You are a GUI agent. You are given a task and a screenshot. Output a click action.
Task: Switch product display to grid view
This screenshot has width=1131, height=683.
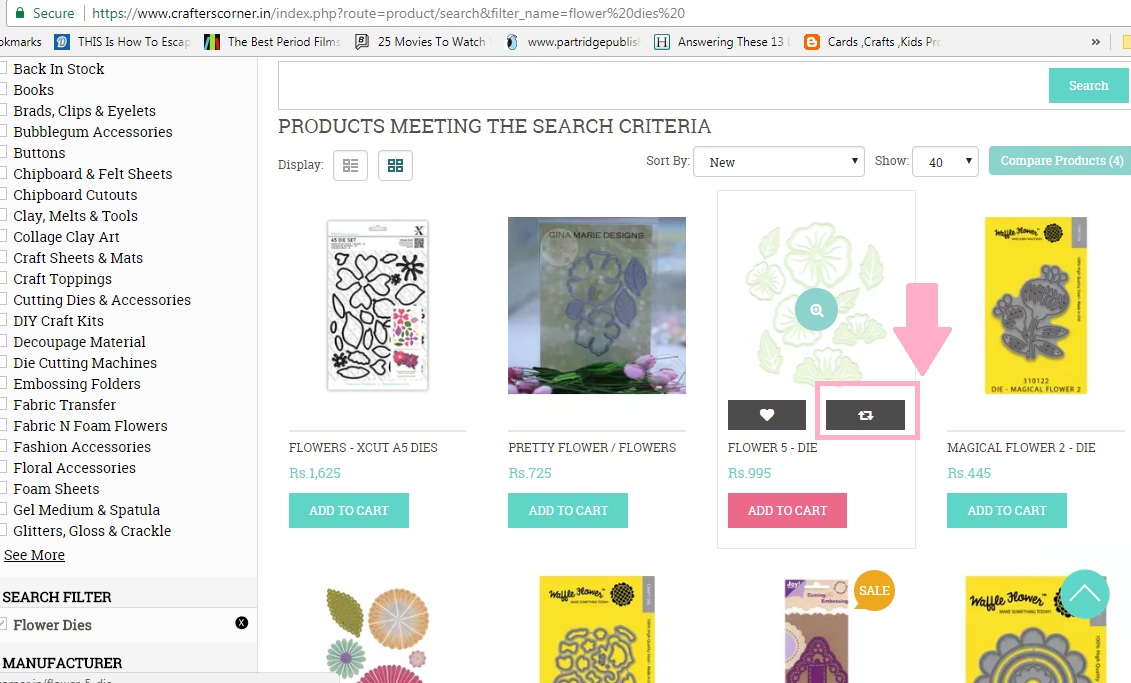395,164
